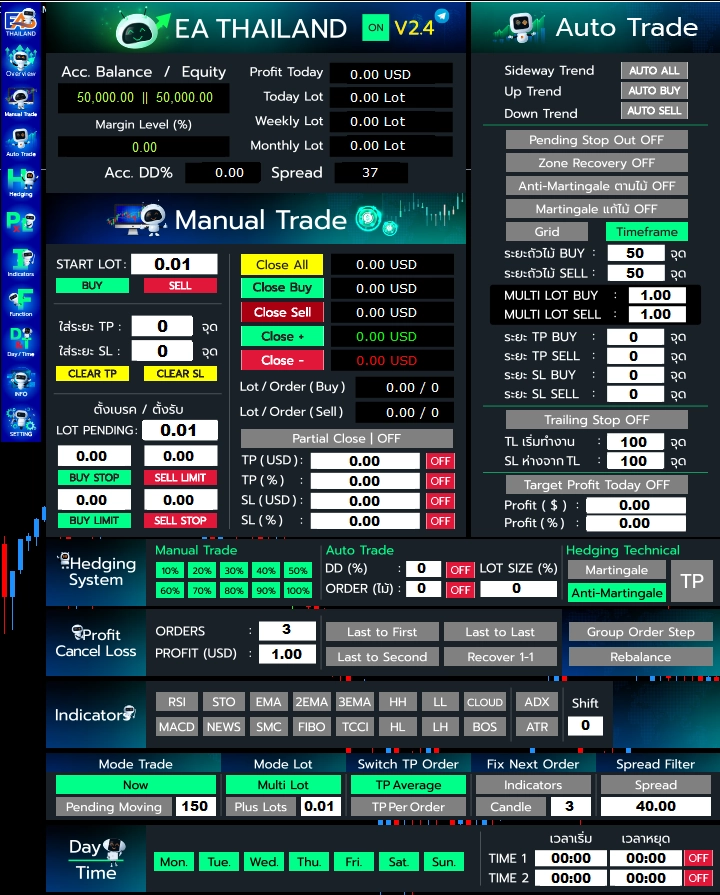Click AUTO SELL for Down Trend

(x=654, y=110)
